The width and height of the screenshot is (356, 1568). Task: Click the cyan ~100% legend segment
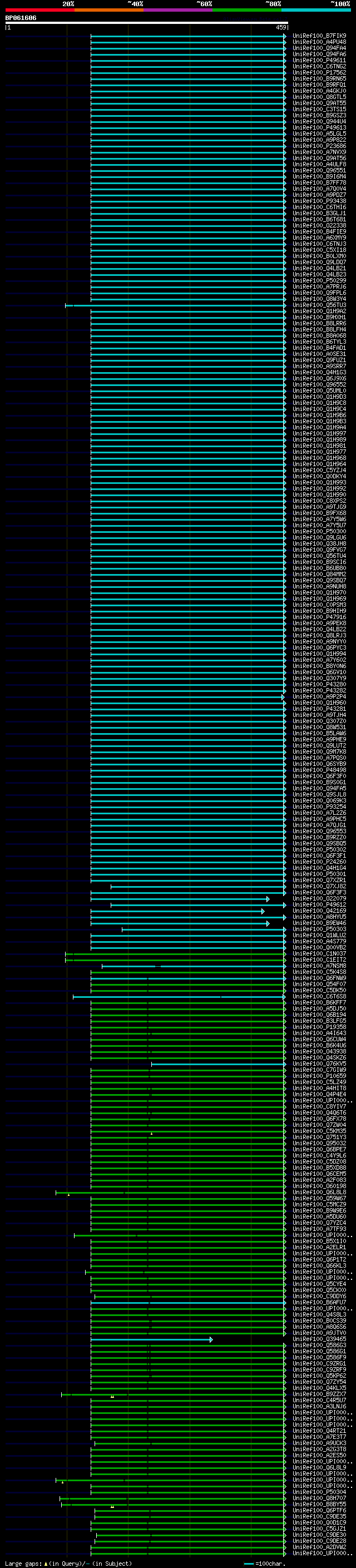317,10
